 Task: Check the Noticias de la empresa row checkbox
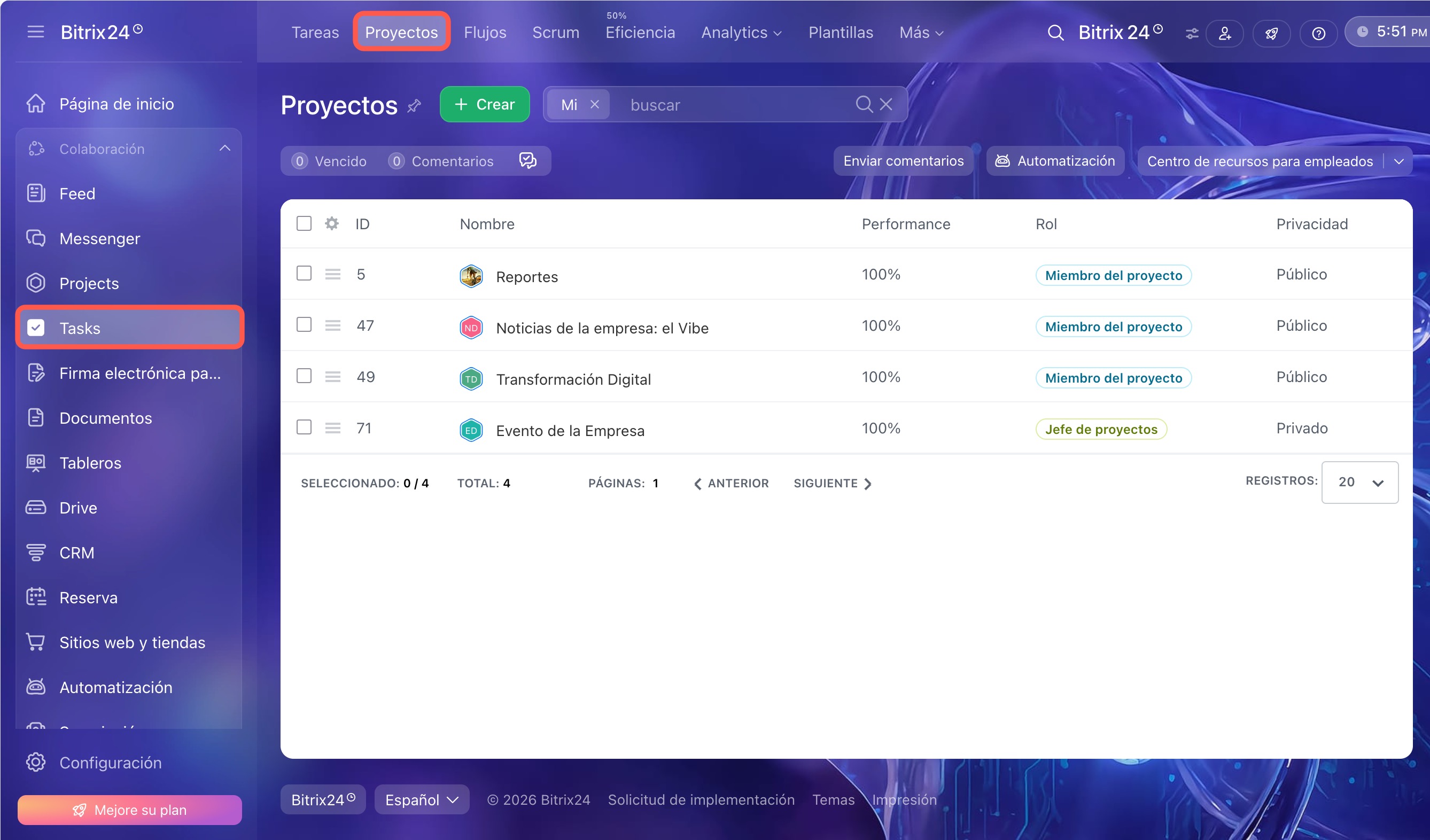click(x=304, y=324)
